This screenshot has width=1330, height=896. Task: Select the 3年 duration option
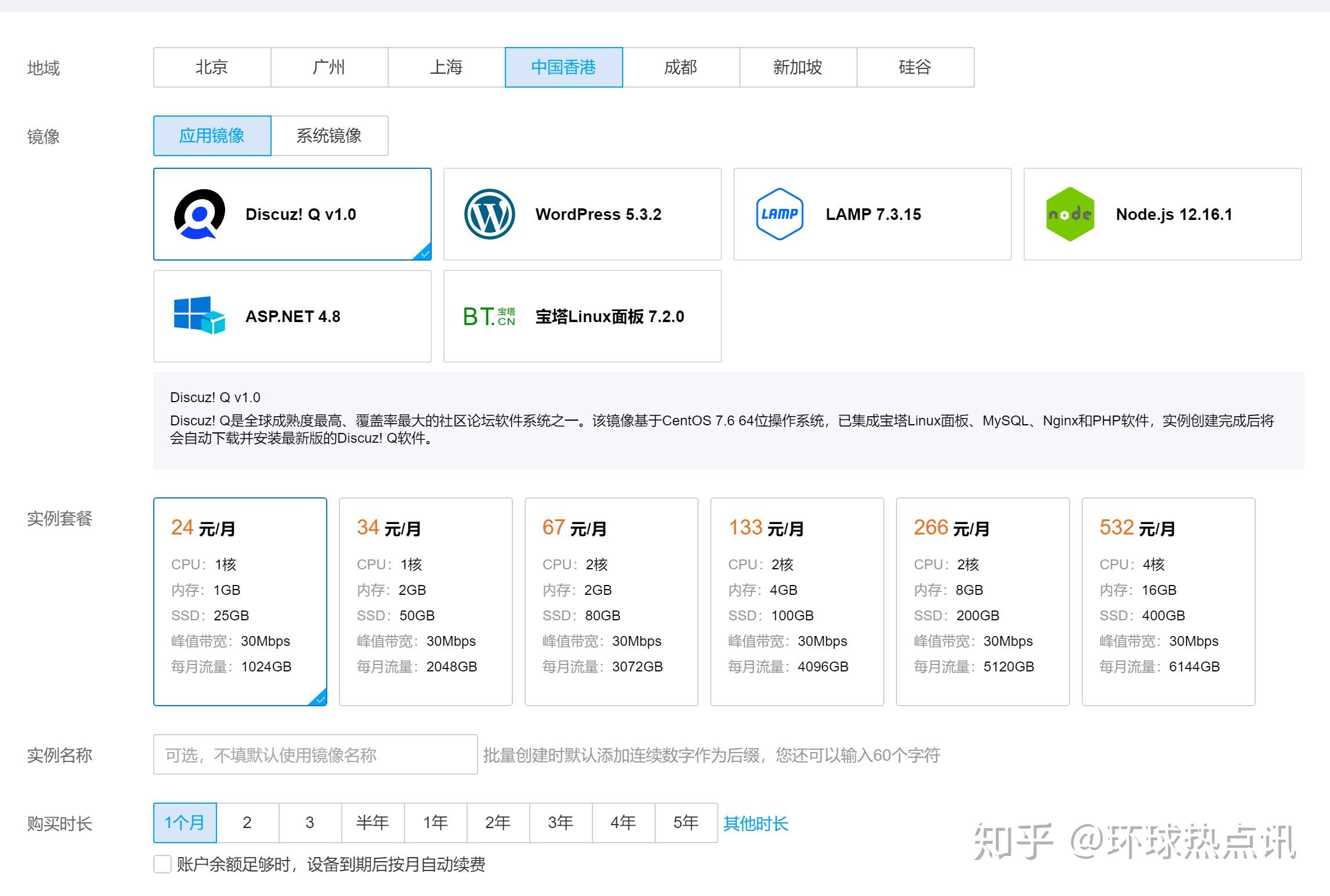[x=561, y=823]
